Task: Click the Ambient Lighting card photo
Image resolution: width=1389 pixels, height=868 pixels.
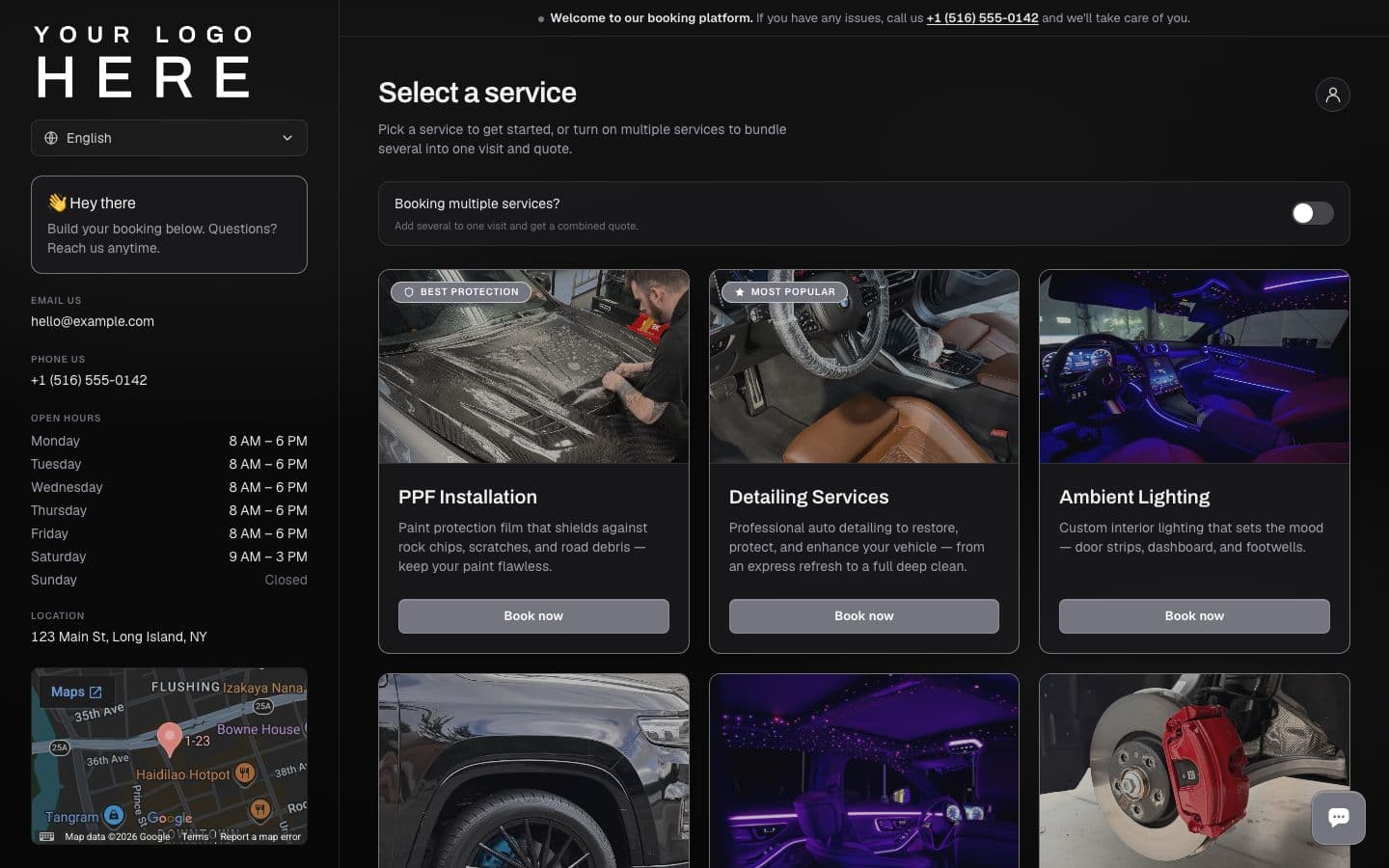Action: click(1194, 366)
